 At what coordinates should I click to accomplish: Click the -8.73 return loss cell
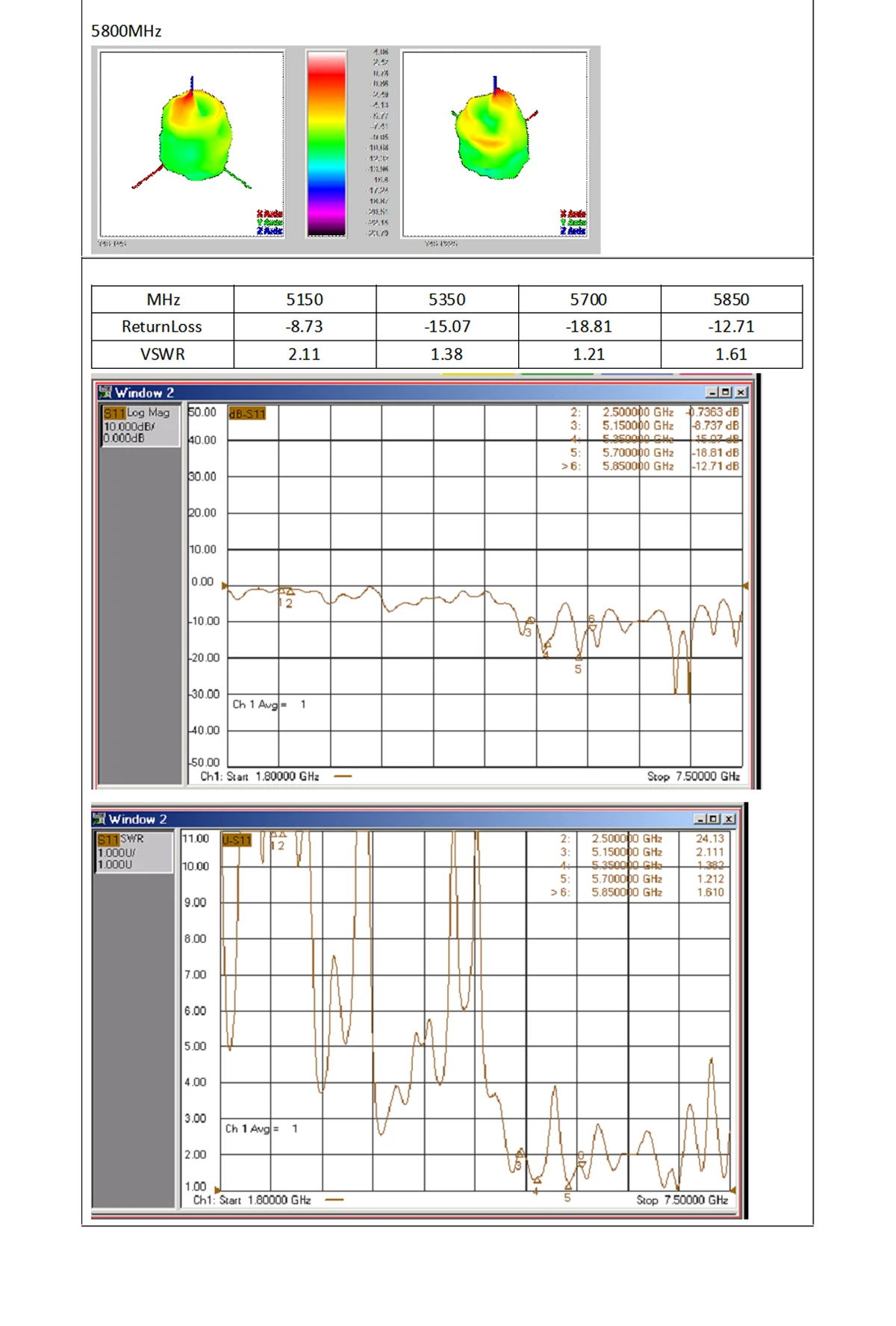[x=305, y=326]
